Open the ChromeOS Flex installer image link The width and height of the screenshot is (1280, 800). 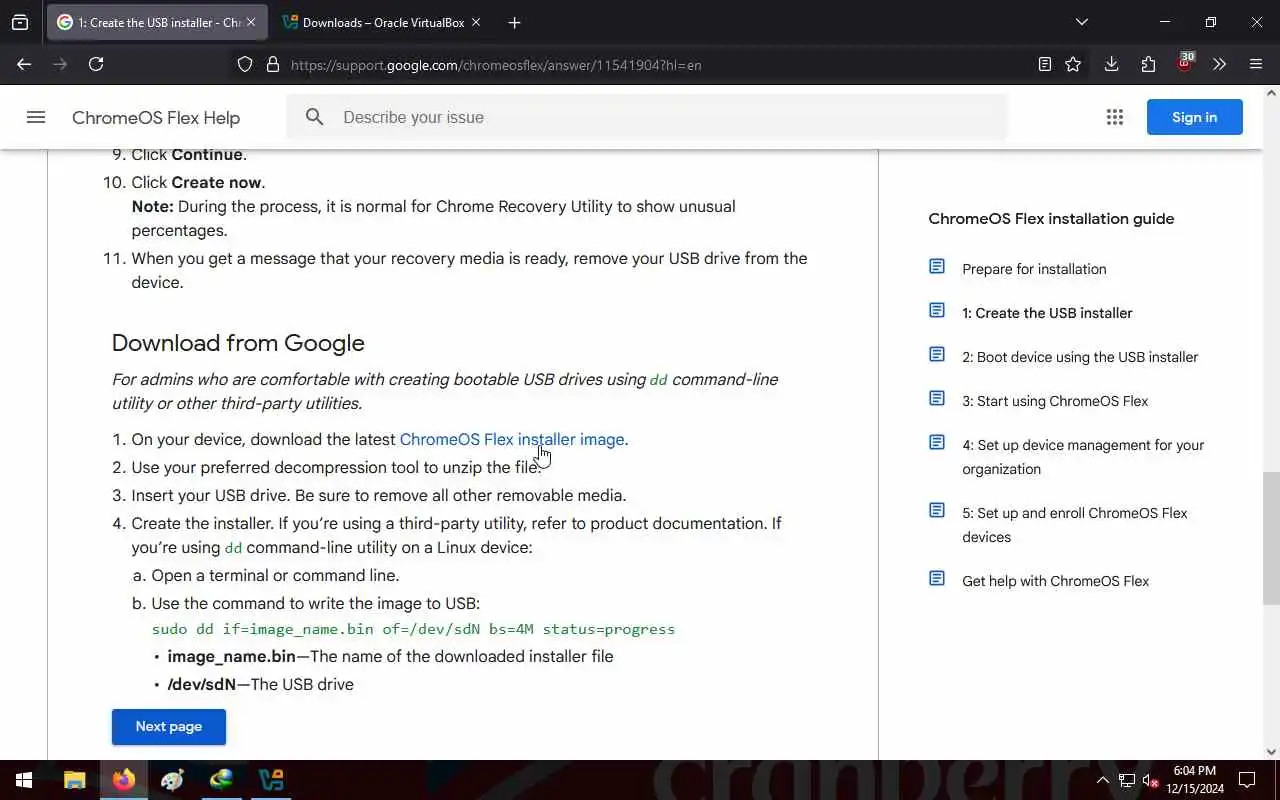[512, 439]
